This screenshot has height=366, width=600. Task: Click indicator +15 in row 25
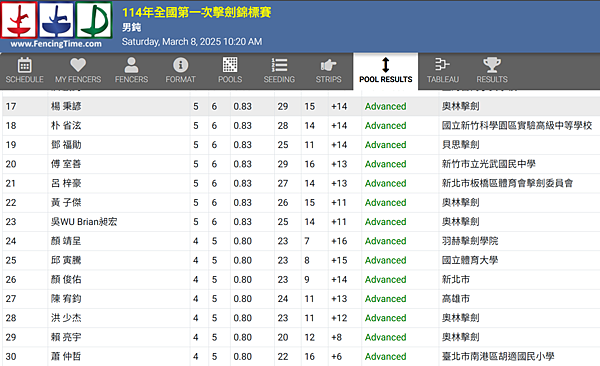(339, 260)
